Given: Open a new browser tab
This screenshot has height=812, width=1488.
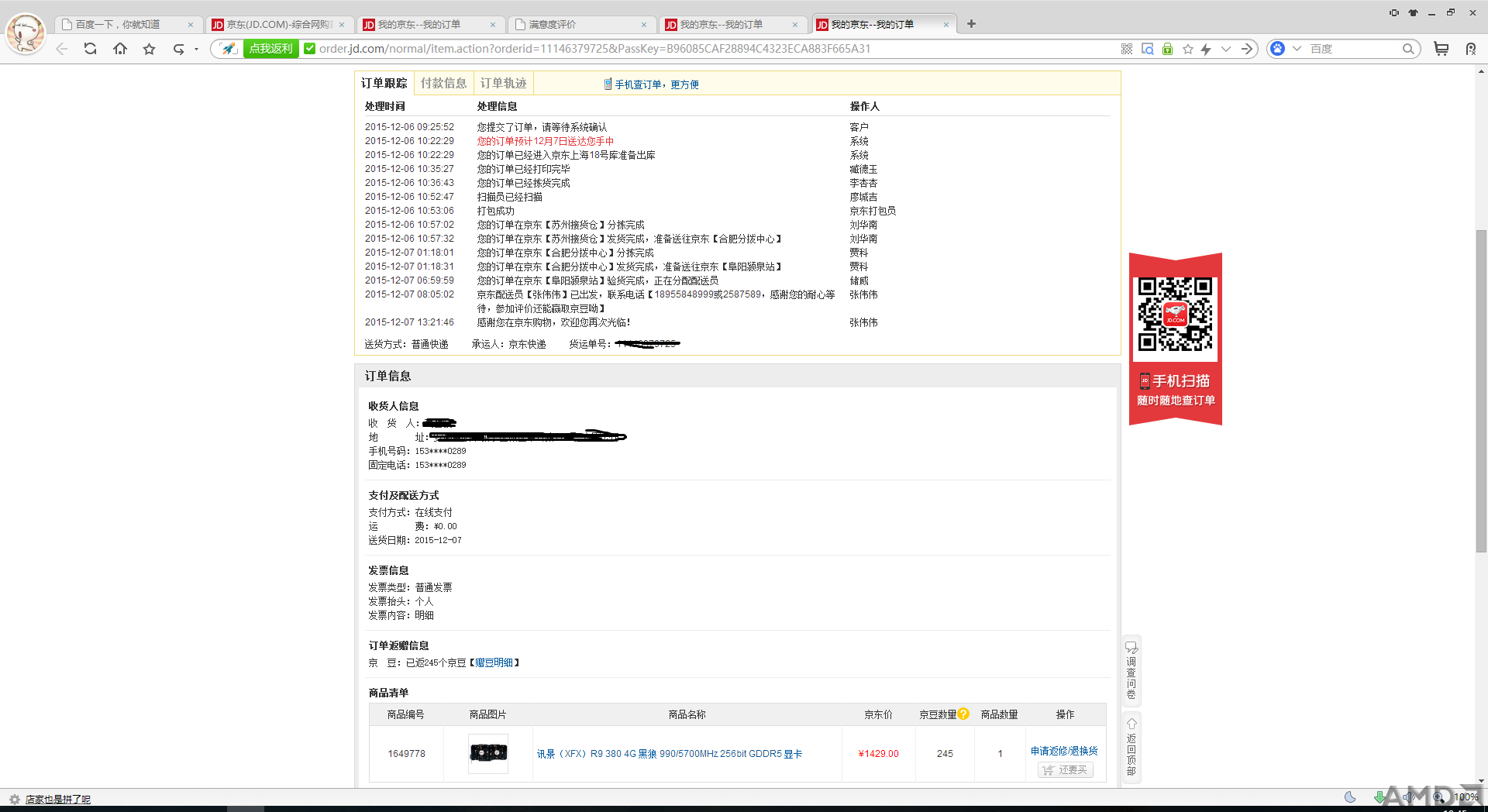Looking at the screenshot, I should click(x=971, y=24).
